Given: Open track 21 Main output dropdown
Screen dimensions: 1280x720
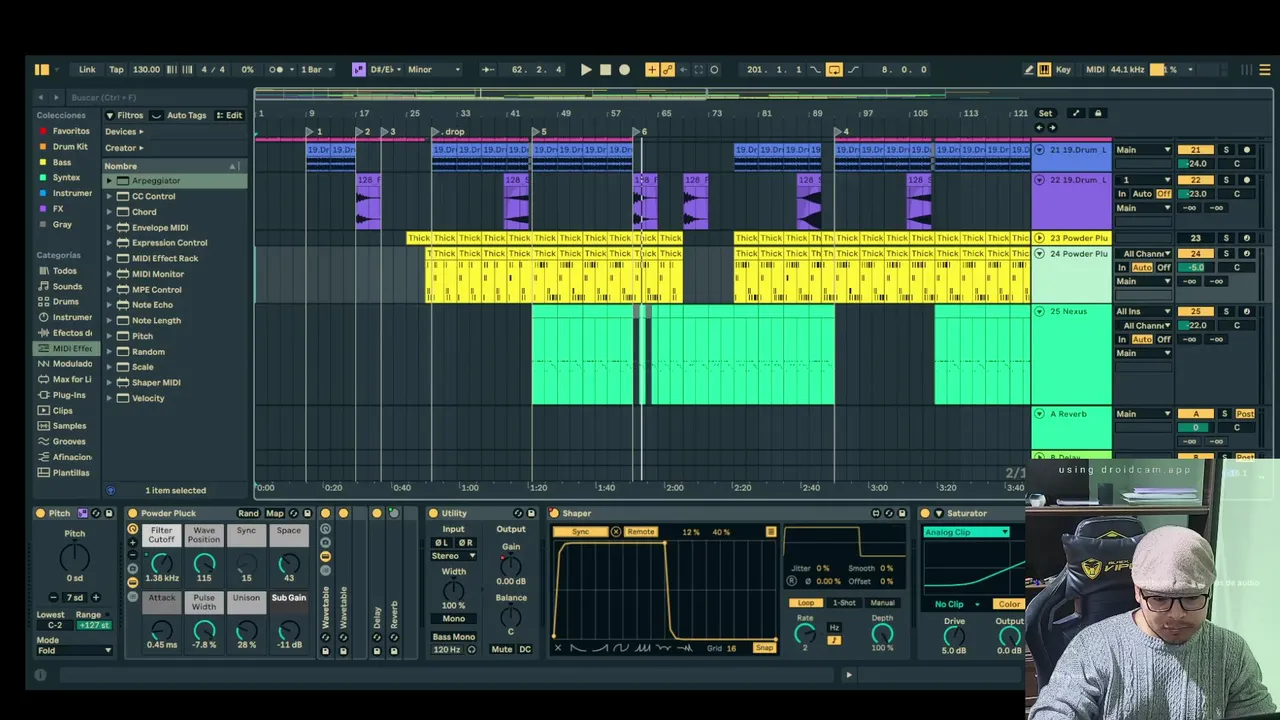Looking at the screenshot, I should [x=1144, y=150].
